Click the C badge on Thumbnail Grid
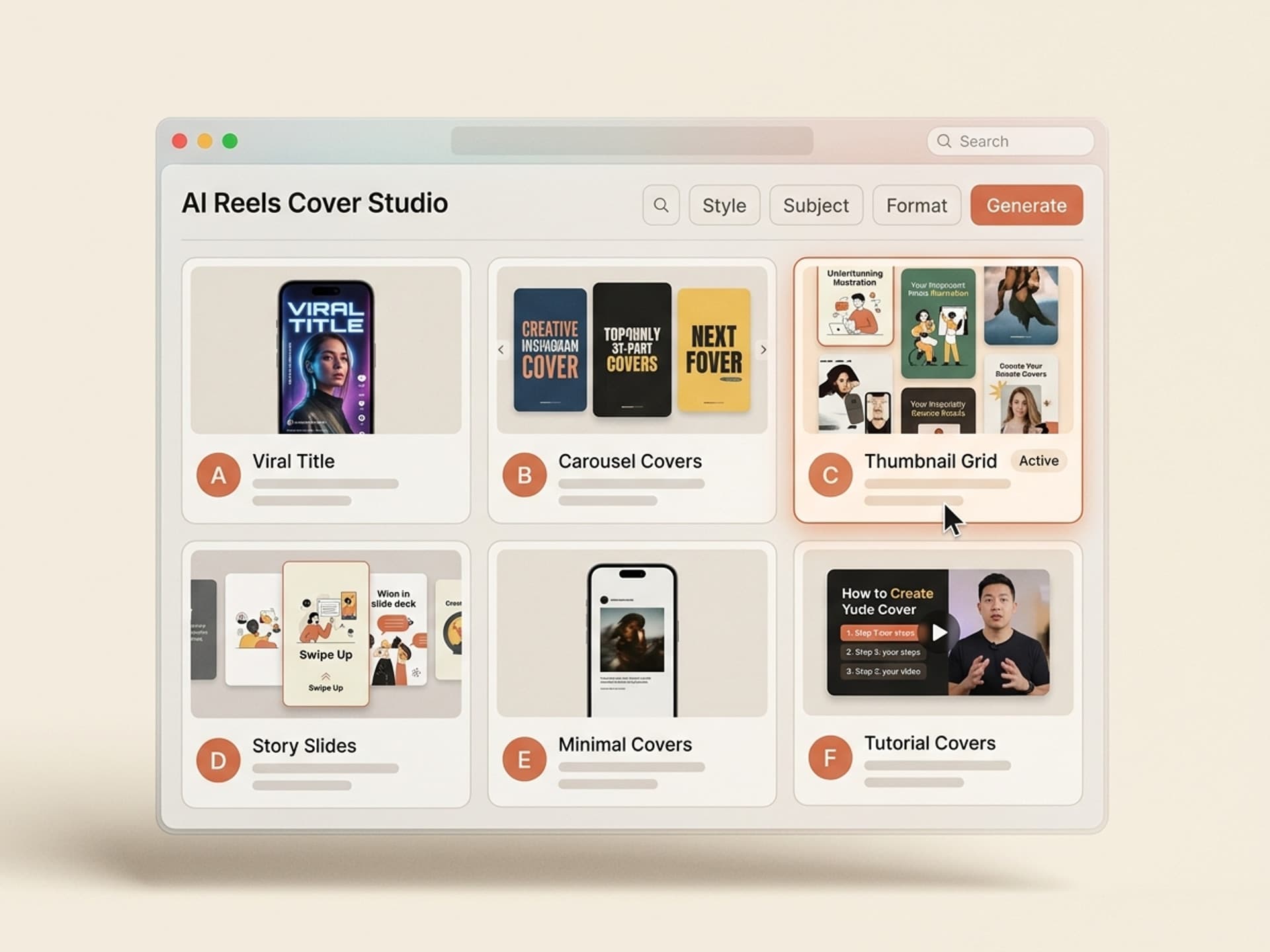1270x952 pixels. (x=830, y=474)
